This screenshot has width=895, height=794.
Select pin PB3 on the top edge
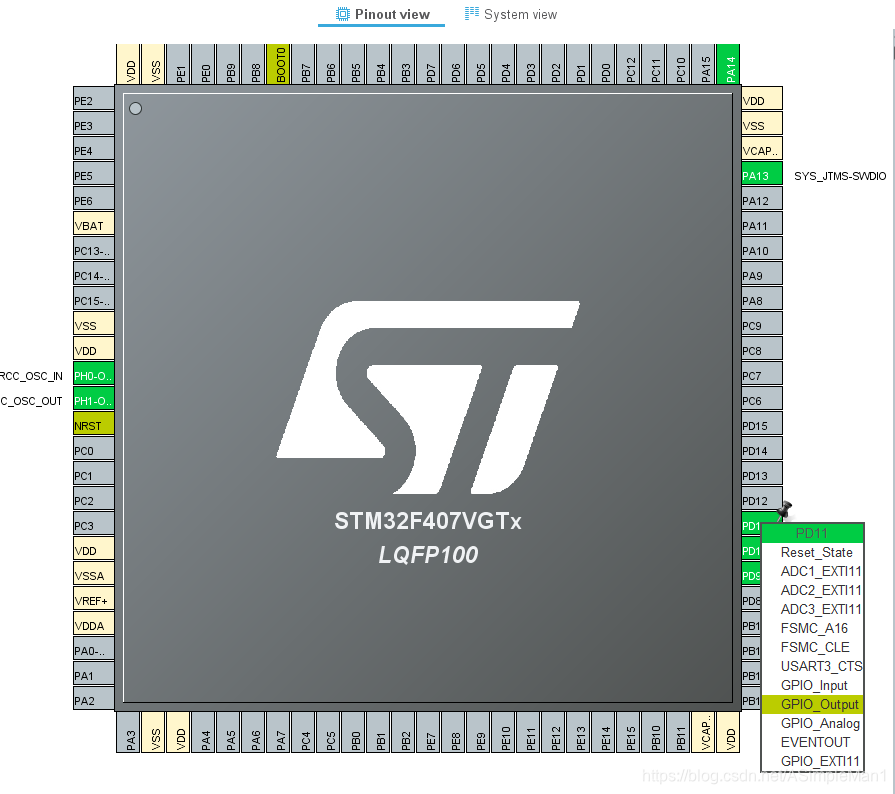pos(403,64)
